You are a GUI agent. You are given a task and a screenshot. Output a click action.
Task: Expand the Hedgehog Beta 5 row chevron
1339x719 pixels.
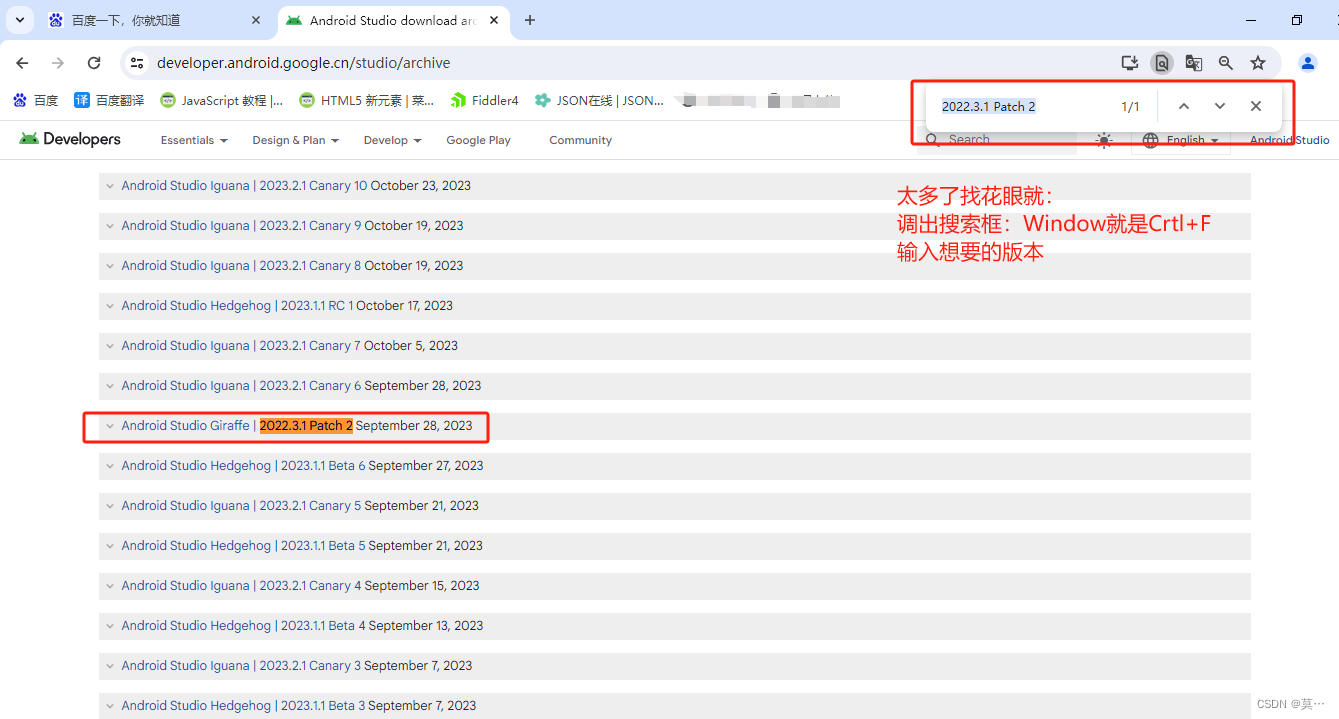tap(110, 546)
